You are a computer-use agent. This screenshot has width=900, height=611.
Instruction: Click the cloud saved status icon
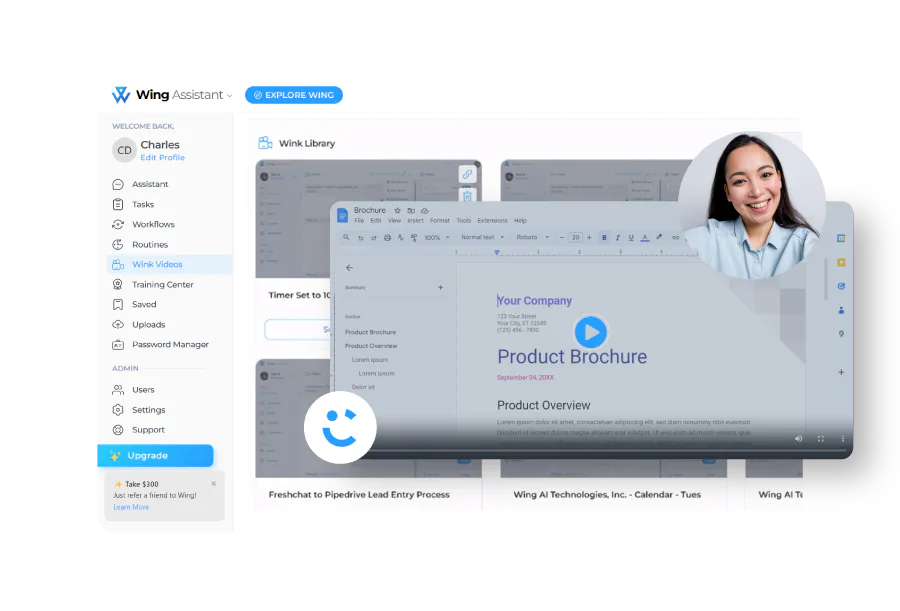point(425,211)
